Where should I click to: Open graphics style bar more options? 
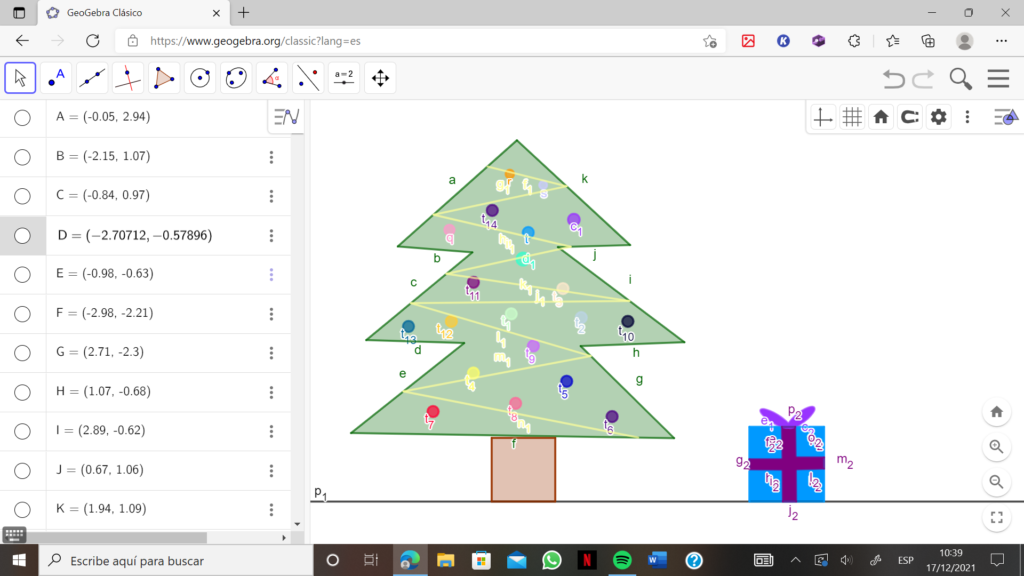click(967, 117)
